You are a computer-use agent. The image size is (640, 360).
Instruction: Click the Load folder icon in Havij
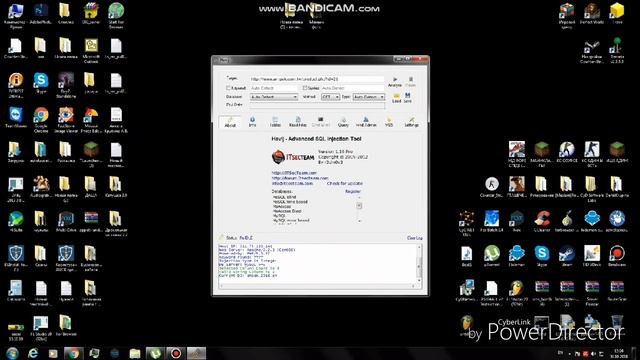point(396,95)
